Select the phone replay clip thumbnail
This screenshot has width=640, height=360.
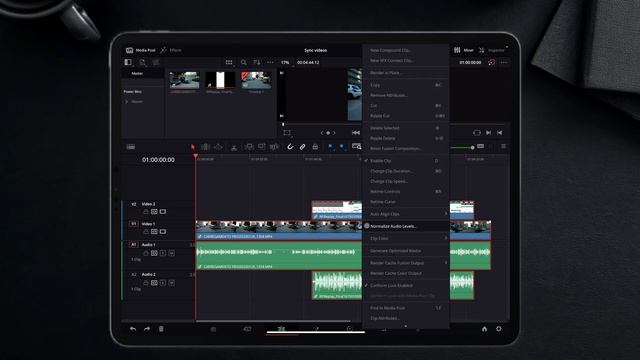220,80
